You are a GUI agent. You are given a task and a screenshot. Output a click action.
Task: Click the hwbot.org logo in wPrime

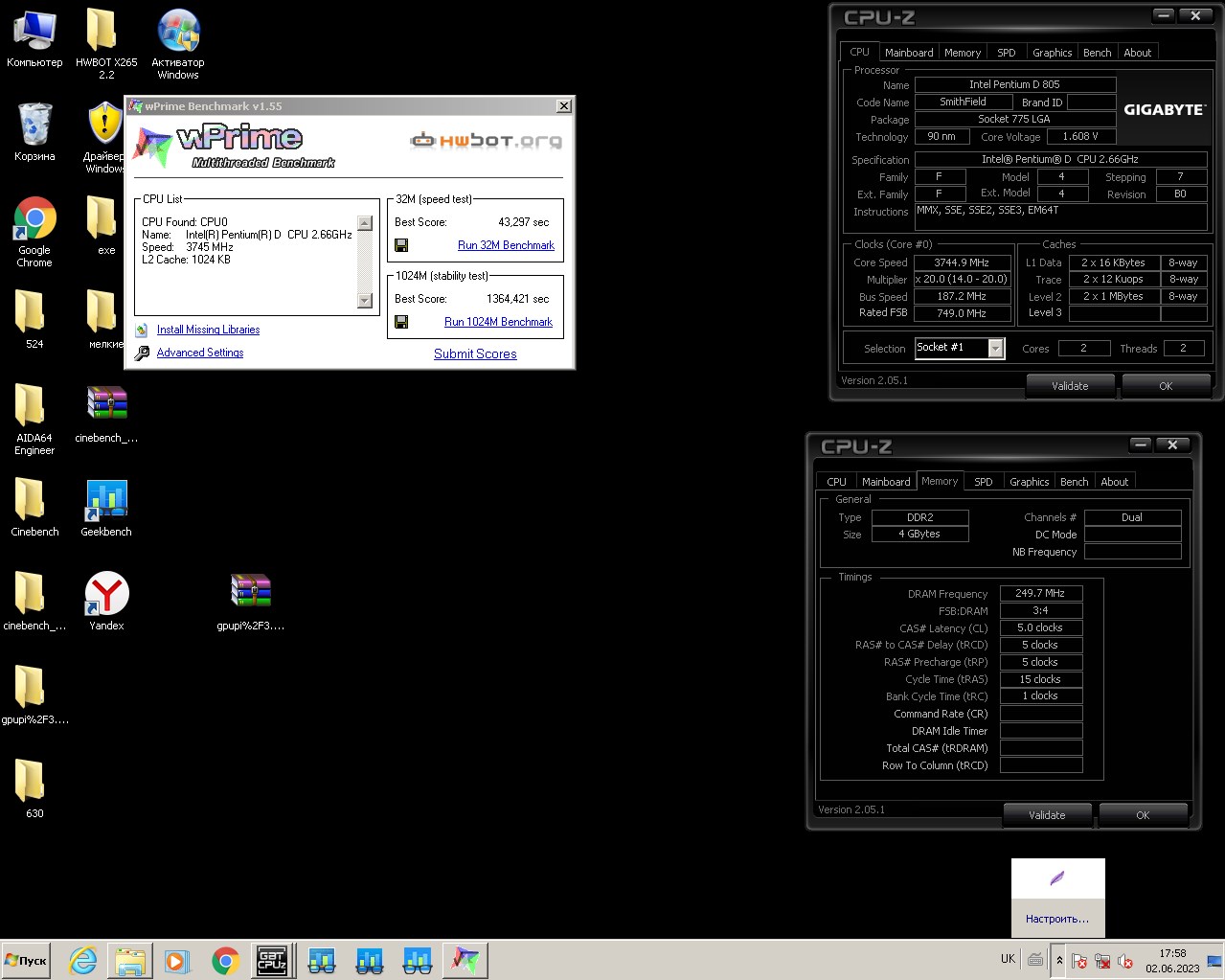[486, 141]
